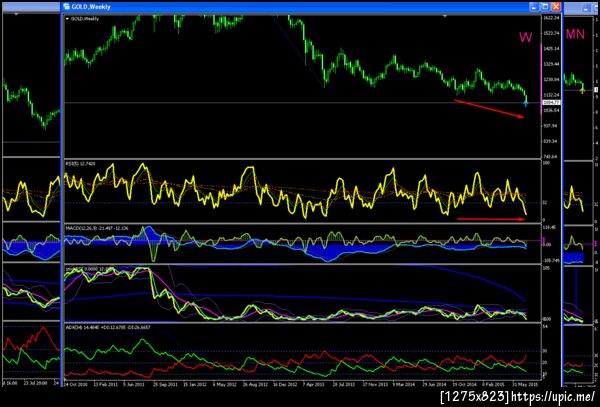Maximize the GOLD,Weekly chart window
The width and height of the screenshot is (600, 407).
tap(545, 7)
